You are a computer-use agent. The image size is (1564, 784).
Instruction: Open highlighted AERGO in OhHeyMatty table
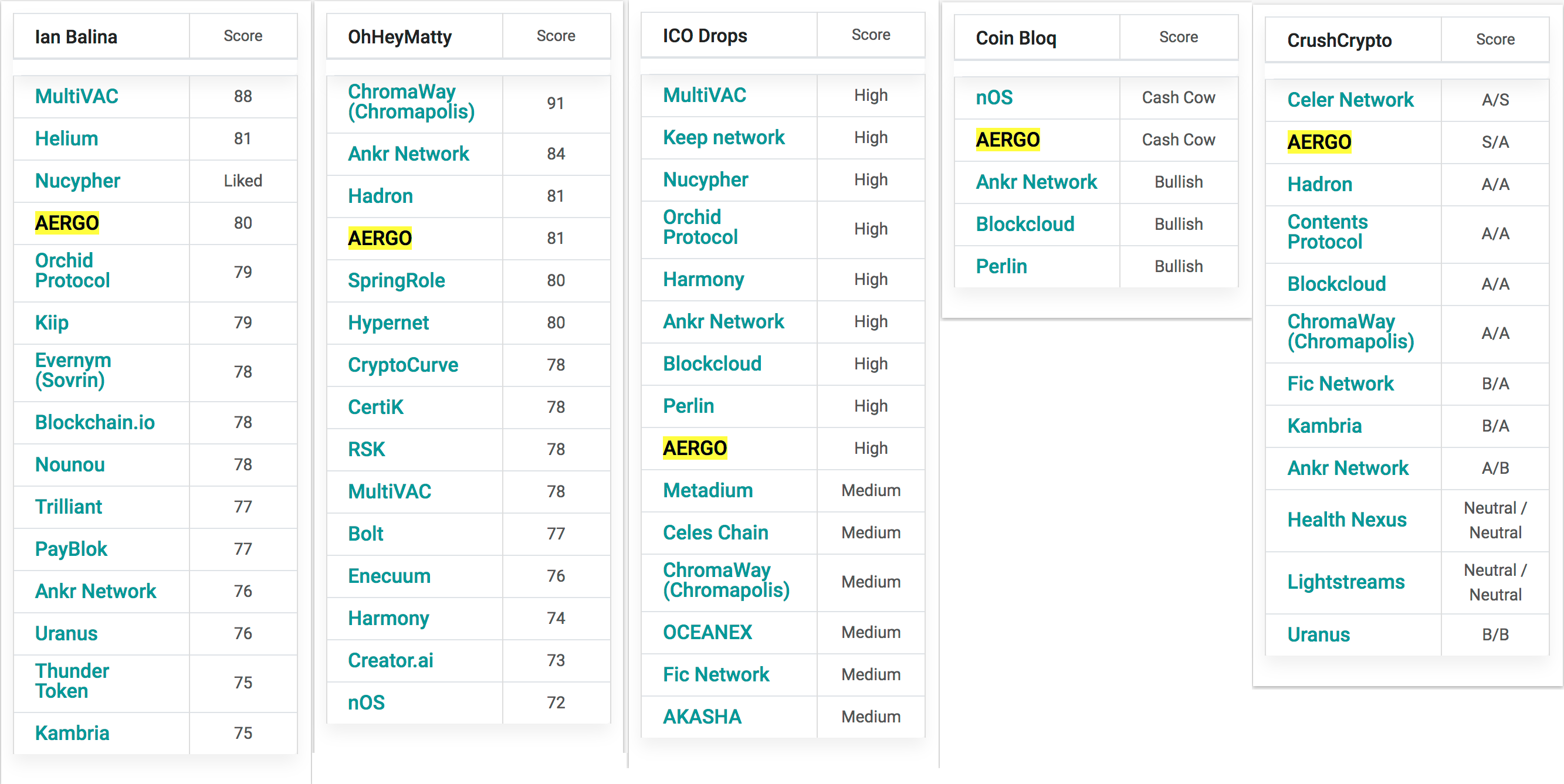coord(380,238)
